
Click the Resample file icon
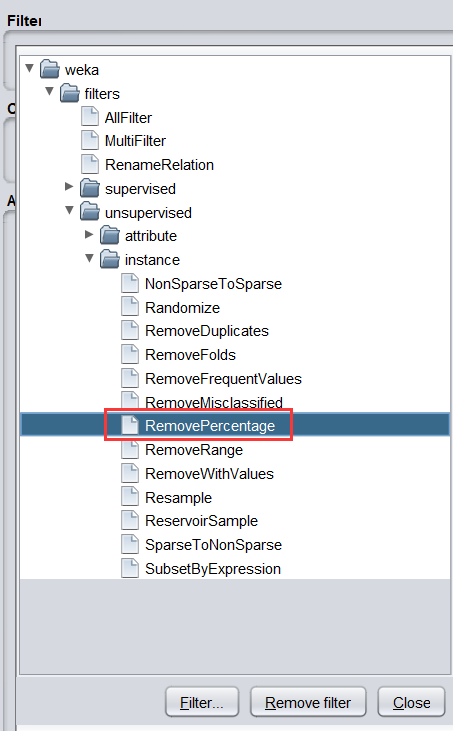click(x=130, y=497)
